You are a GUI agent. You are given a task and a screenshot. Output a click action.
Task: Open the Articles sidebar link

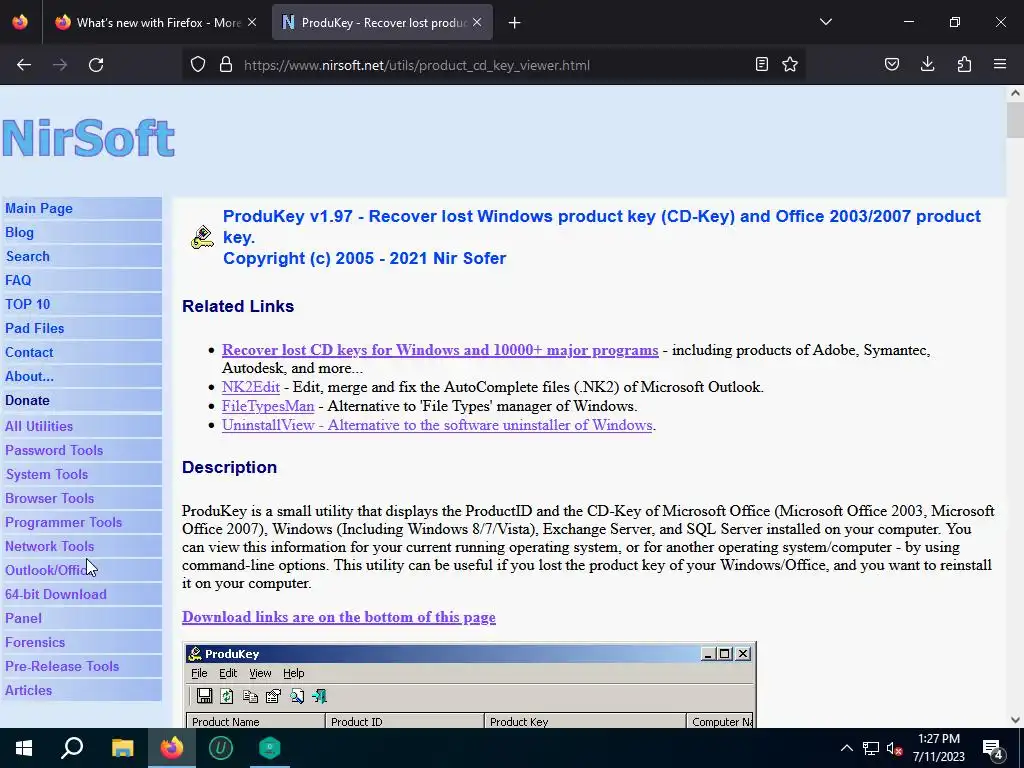tap(29, 690)
